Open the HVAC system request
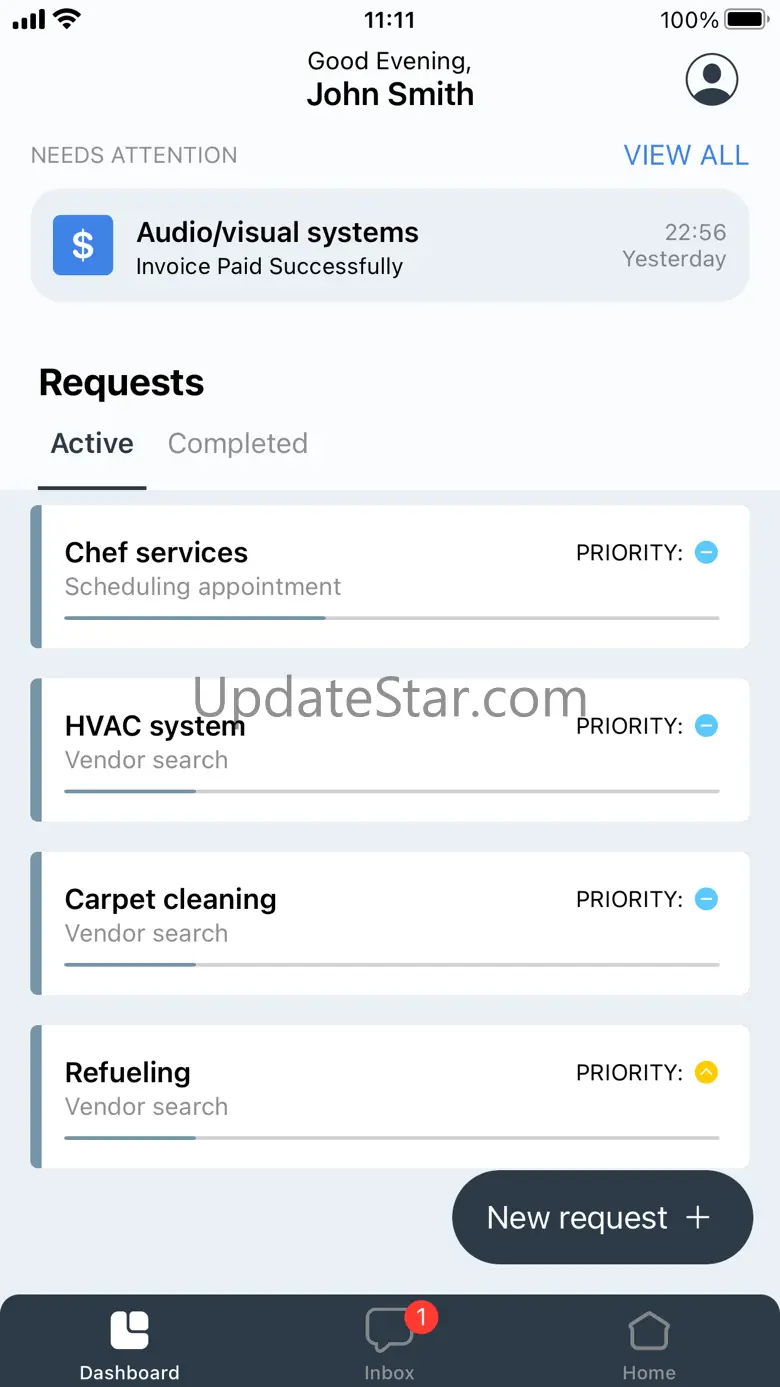 tap(155, 727)
